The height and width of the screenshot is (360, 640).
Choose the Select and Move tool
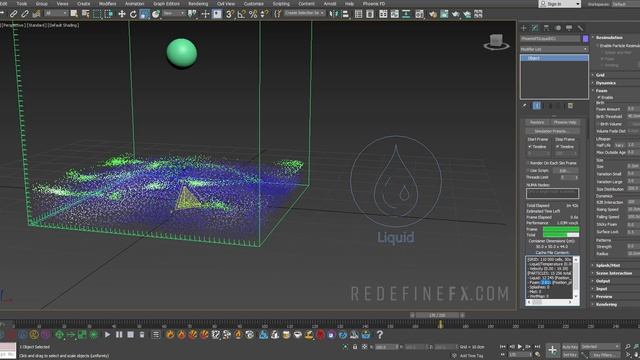(x=122, y=14)
